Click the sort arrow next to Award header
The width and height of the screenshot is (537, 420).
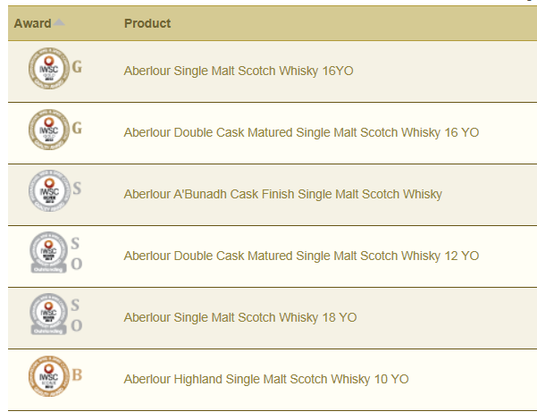coord(59,23)
